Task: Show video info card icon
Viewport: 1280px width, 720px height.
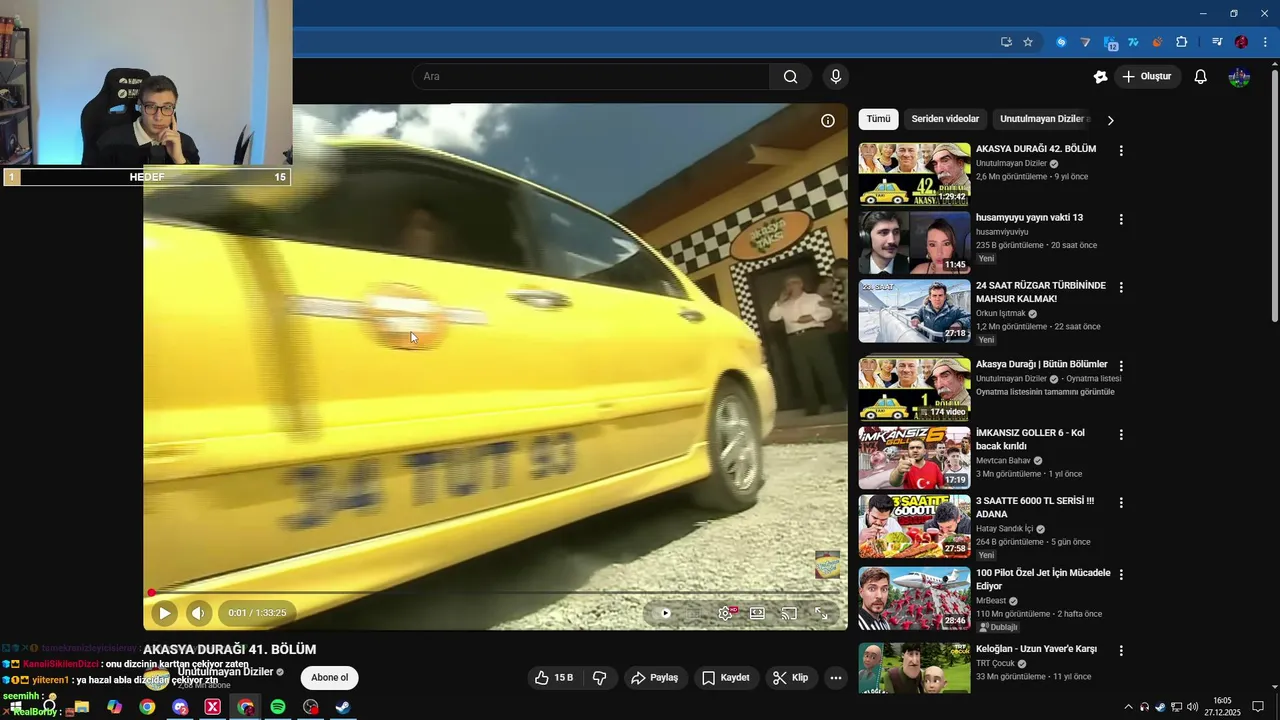Action: pyautogui.click(x=828, y=121)
